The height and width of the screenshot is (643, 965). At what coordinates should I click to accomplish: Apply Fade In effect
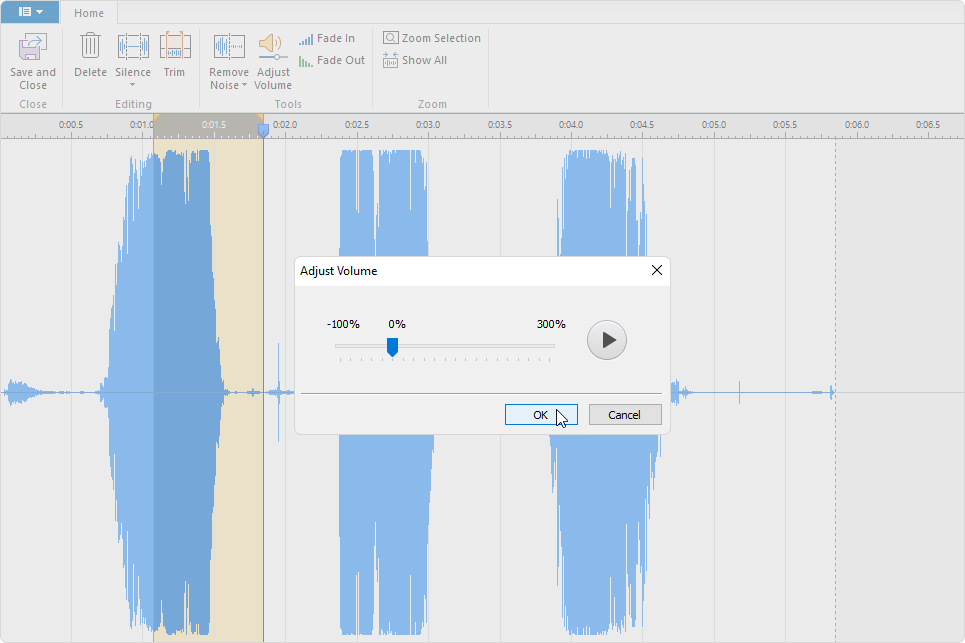(x=327, y=39)
